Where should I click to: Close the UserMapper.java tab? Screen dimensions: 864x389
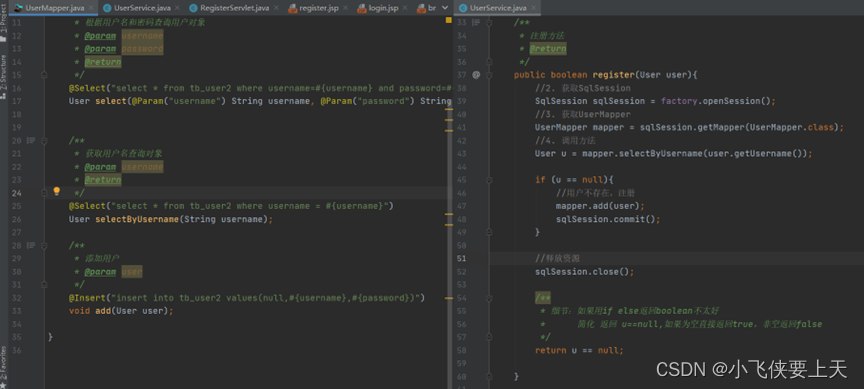point(92,8)
